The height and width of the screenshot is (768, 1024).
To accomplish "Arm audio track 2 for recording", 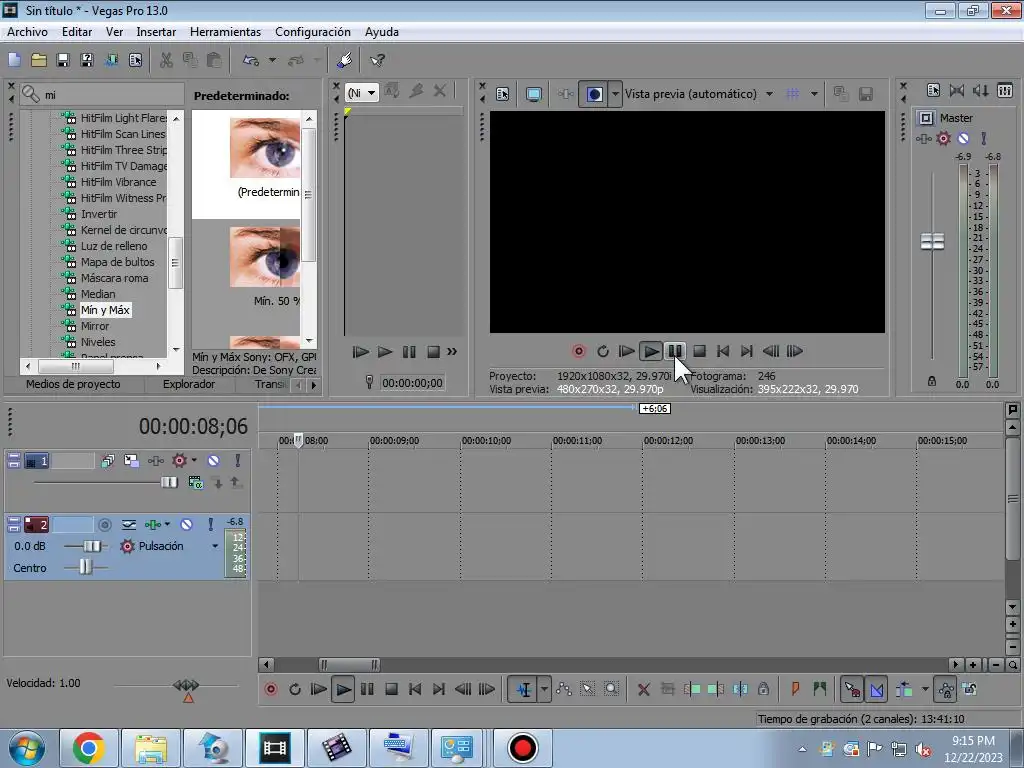I will [x=104, y=524].
